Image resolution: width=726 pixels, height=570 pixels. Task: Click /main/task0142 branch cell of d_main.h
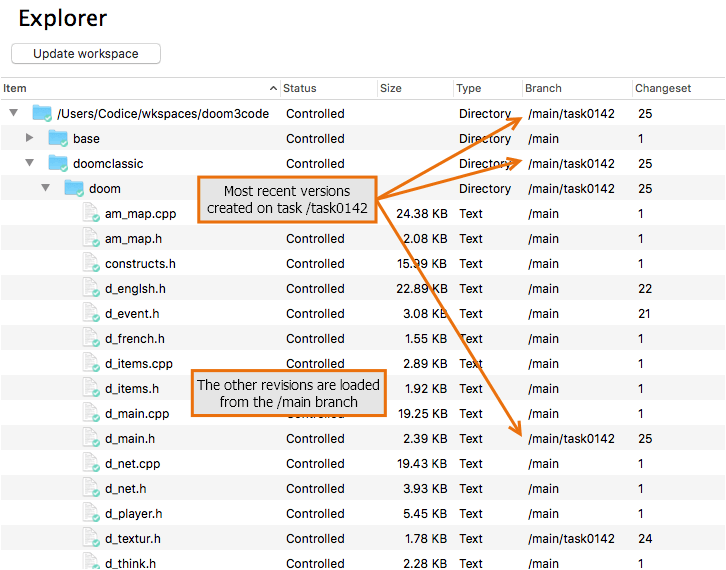click(x=571, y=439)
